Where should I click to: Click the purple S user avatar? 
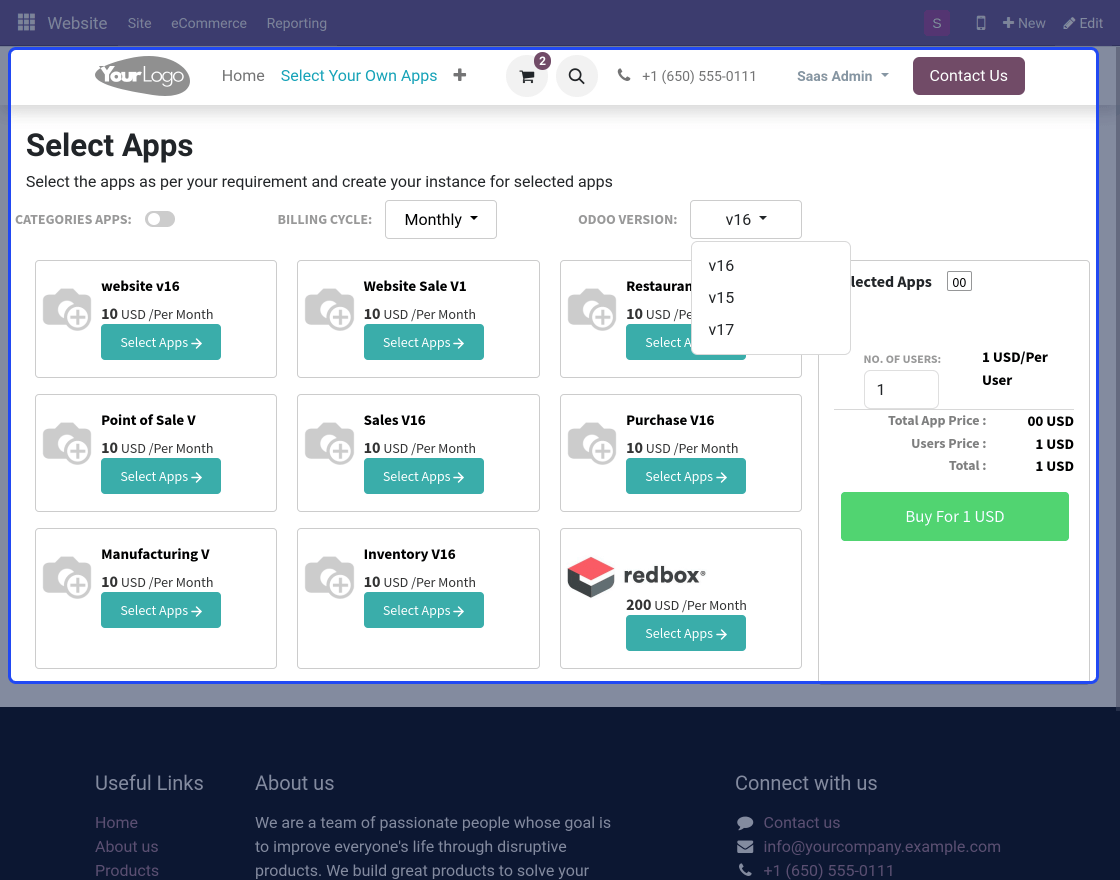pos(936,23)
